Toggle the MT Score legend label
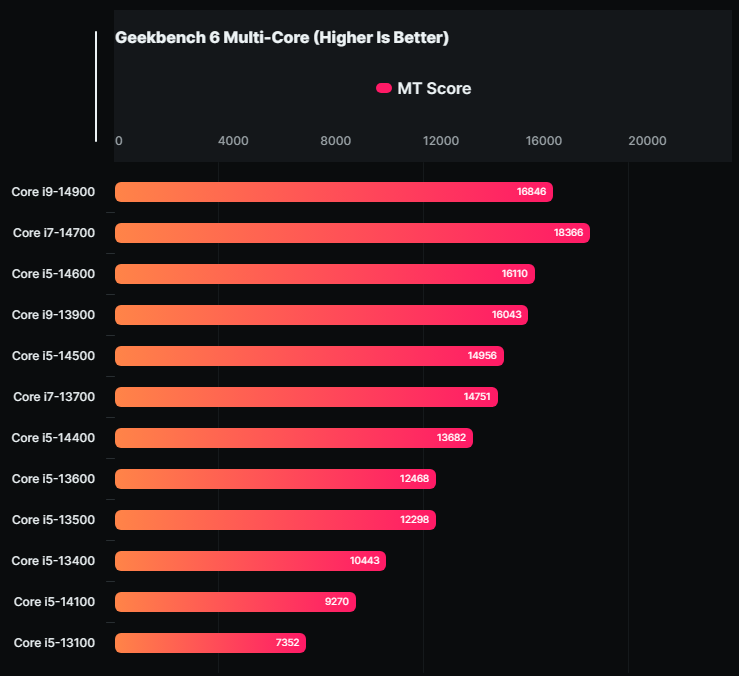Screen dimensions: 739x676 pos(434,89)
